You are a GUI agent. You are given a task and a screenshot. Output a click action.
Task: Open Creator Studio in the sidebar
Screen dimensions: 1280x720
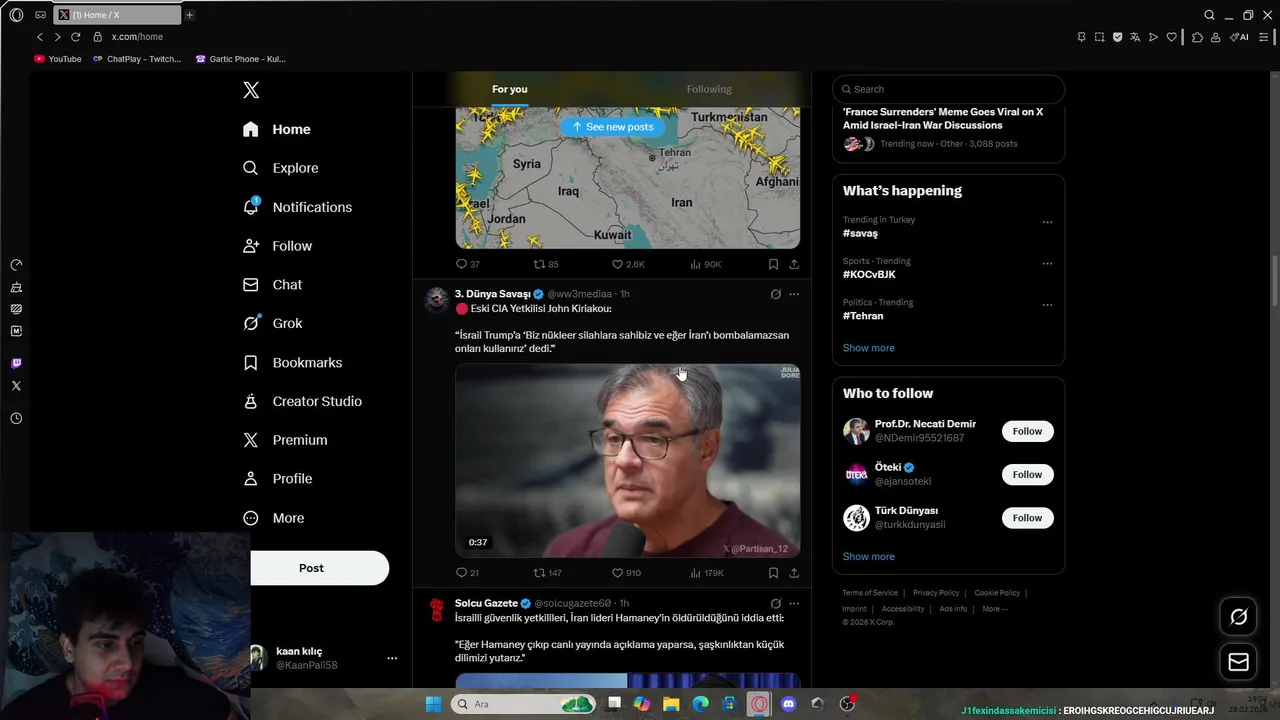(303, 401)
